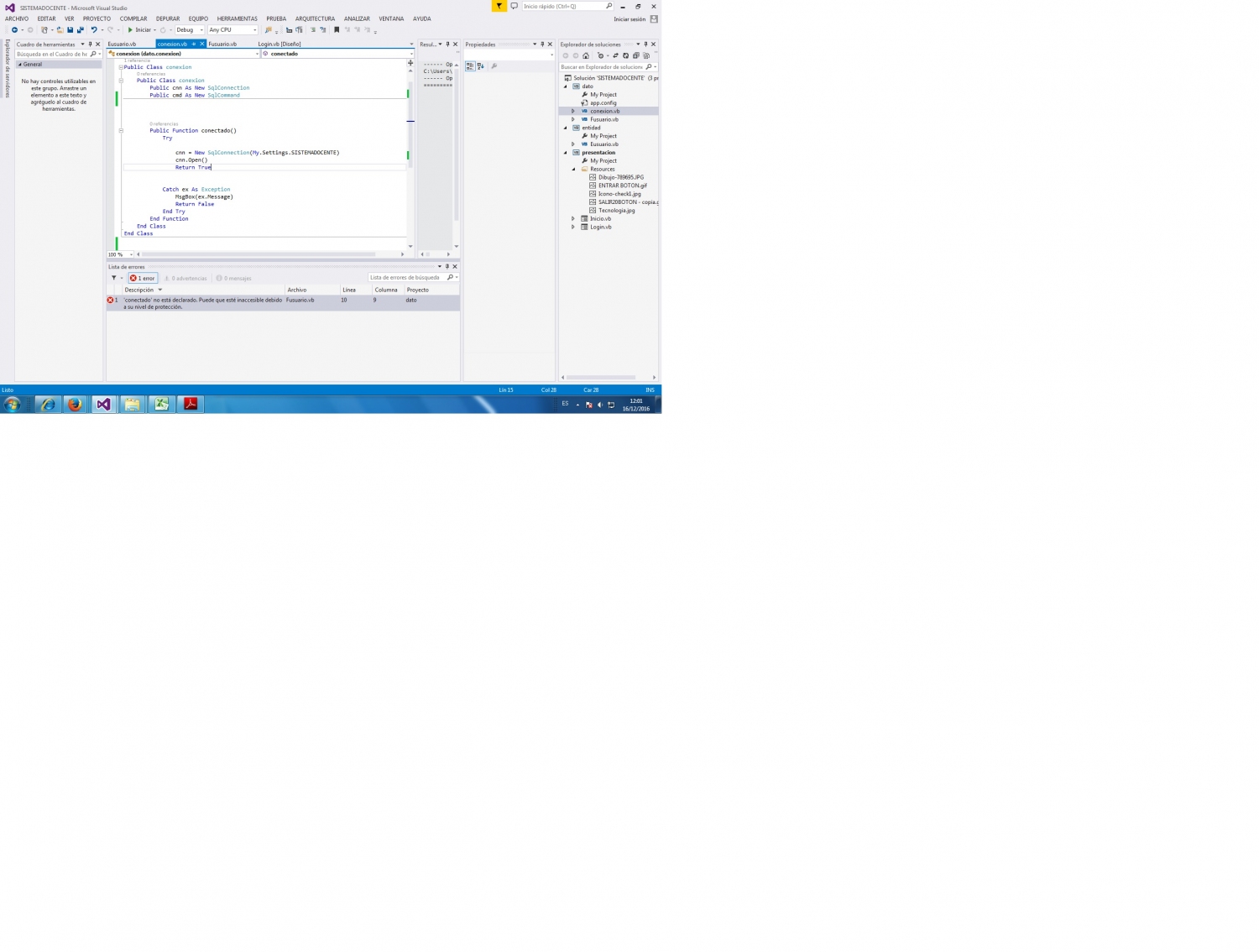Image resolution: width=1259 pixels, height=952 pixels.
Task: Collapse the Resources folder node
Action: point(573,169)
